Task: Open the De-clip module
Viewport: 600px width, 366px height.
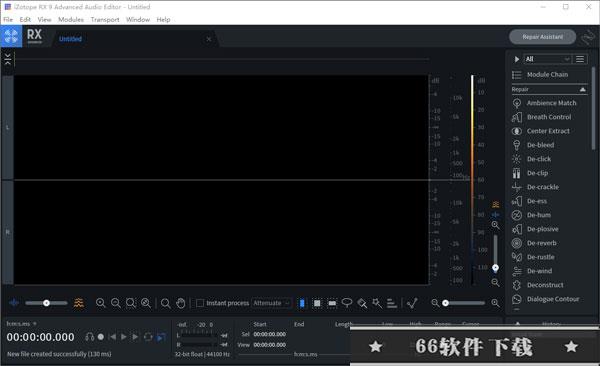Action: click(x=530, y=173)
